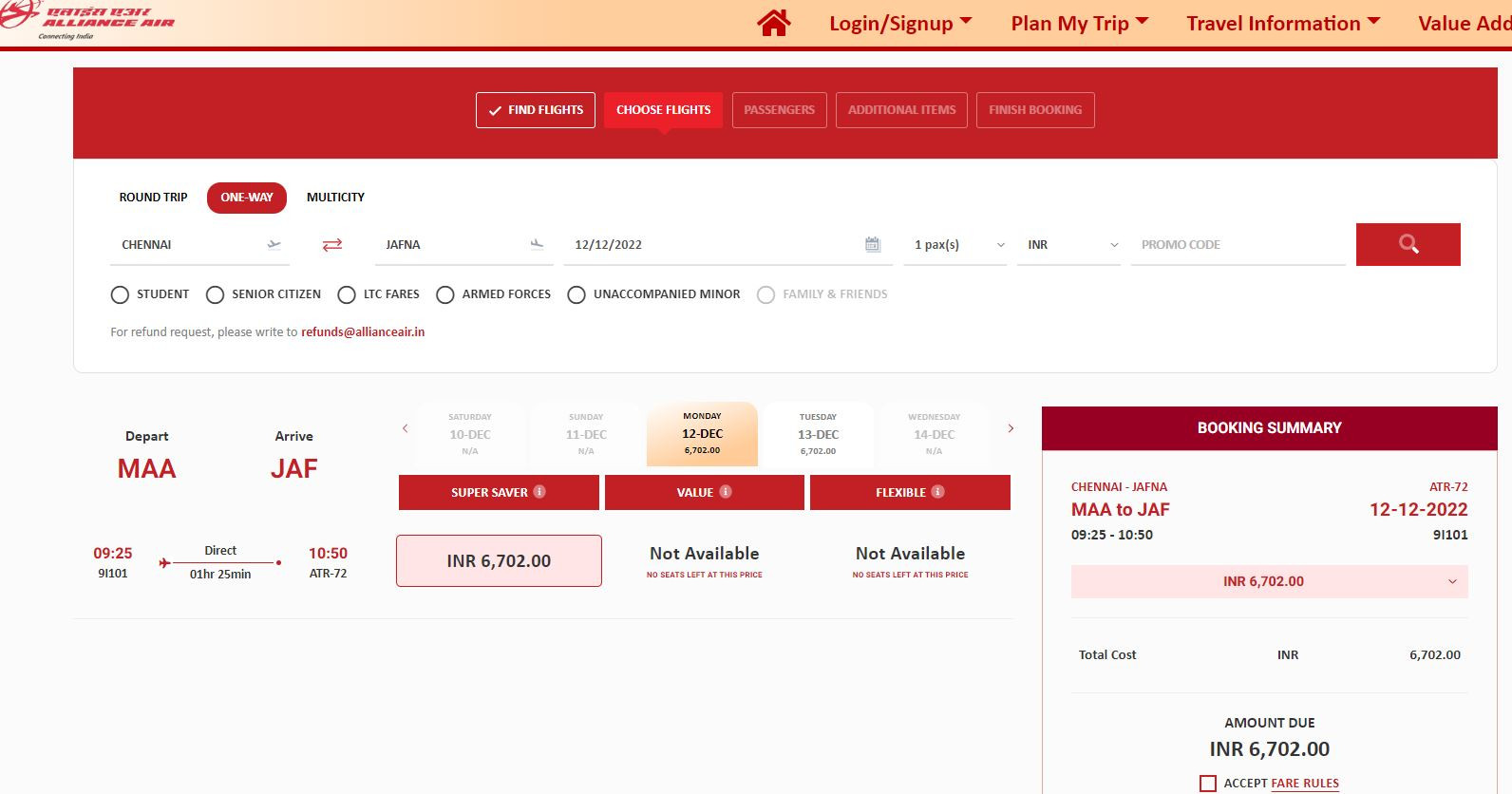Open the FARE RULES link

click(1305, 784)
